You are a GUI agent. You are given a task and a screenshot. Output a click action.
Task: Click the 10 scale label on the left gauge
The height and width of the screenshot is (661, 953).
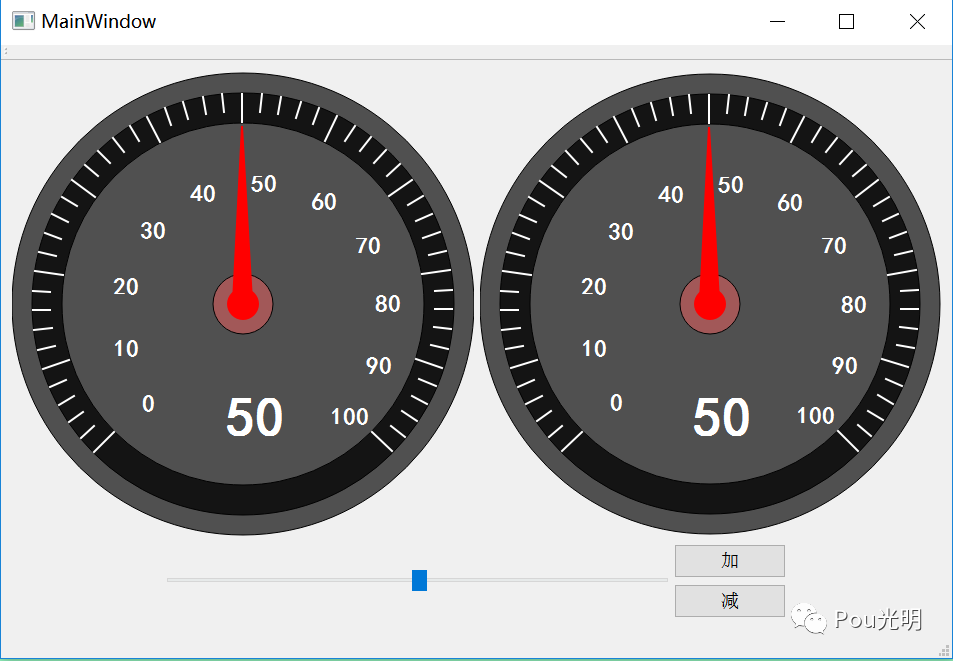[x=126, y=349]
